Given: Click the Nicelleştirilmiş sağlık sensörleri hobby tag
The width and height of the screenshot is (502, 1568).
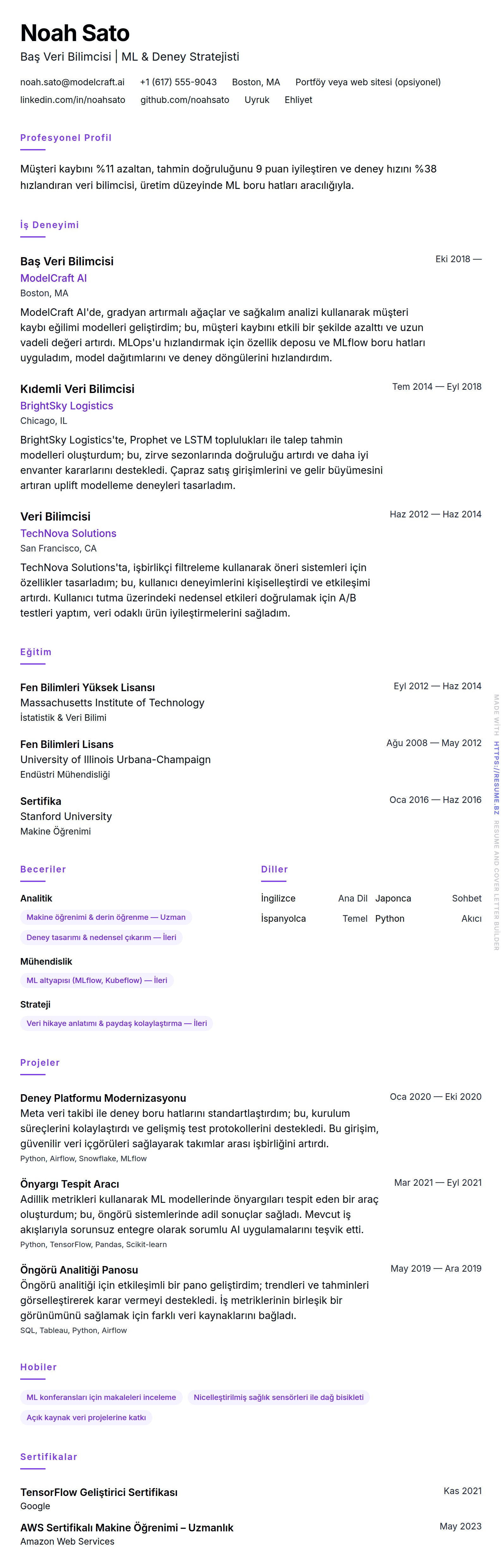Looking at the screenshot, I should point(279,1397).
